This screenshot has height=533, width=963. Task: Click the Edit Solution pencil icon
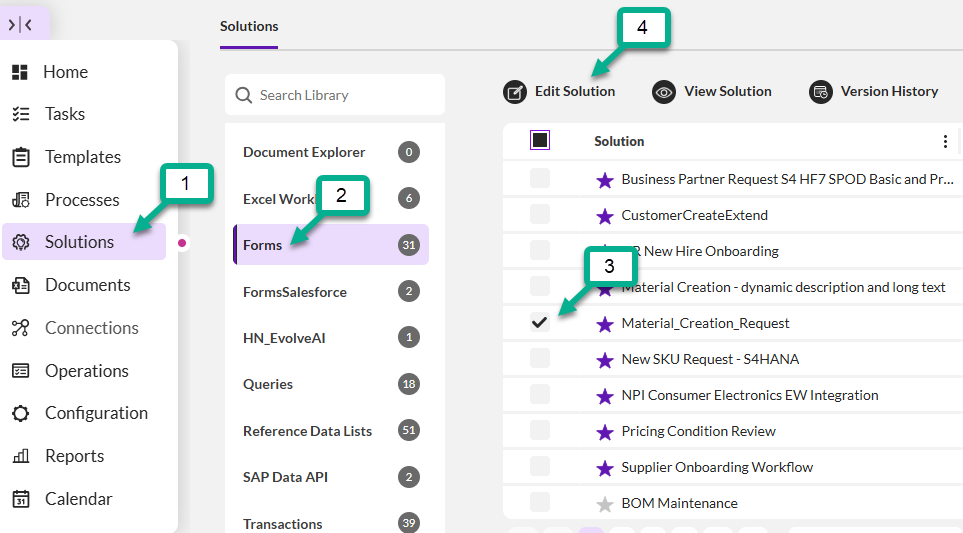[x=514, y=92]
